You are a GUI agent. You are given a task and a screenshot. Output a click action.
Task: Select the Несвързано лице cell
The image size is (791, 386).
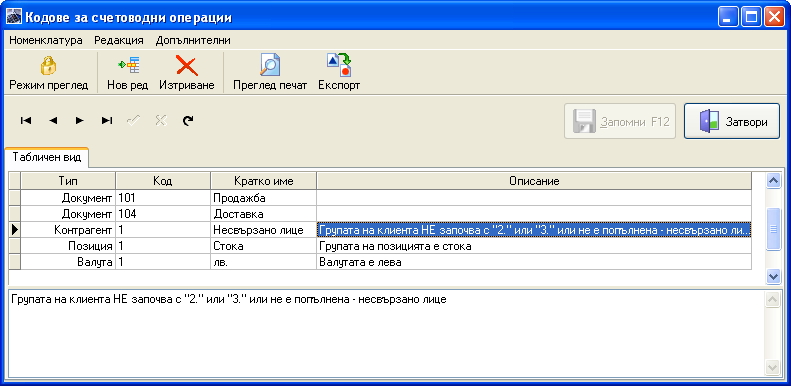click(x=263, y=230)
